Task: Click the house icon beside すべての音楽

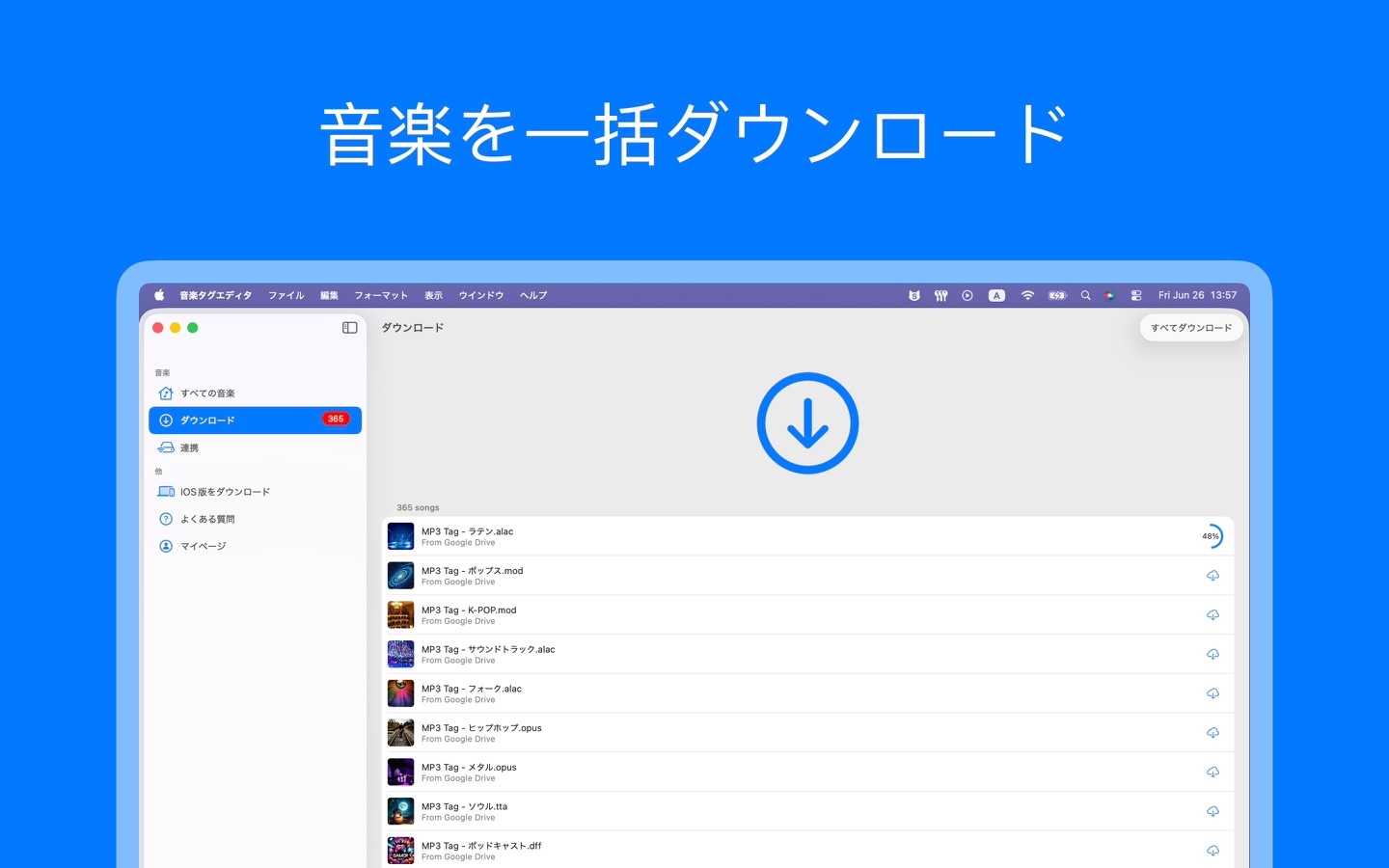Action: (x=166, y=393)
